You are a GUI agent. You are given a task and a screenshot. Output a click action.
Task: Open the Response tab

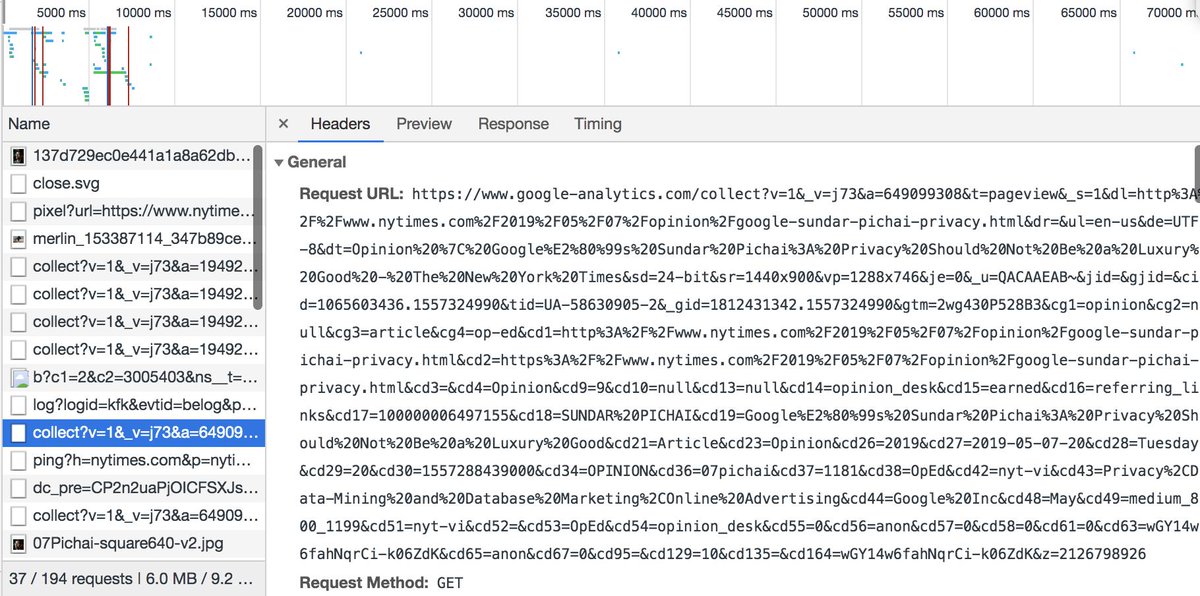point(513,124)
